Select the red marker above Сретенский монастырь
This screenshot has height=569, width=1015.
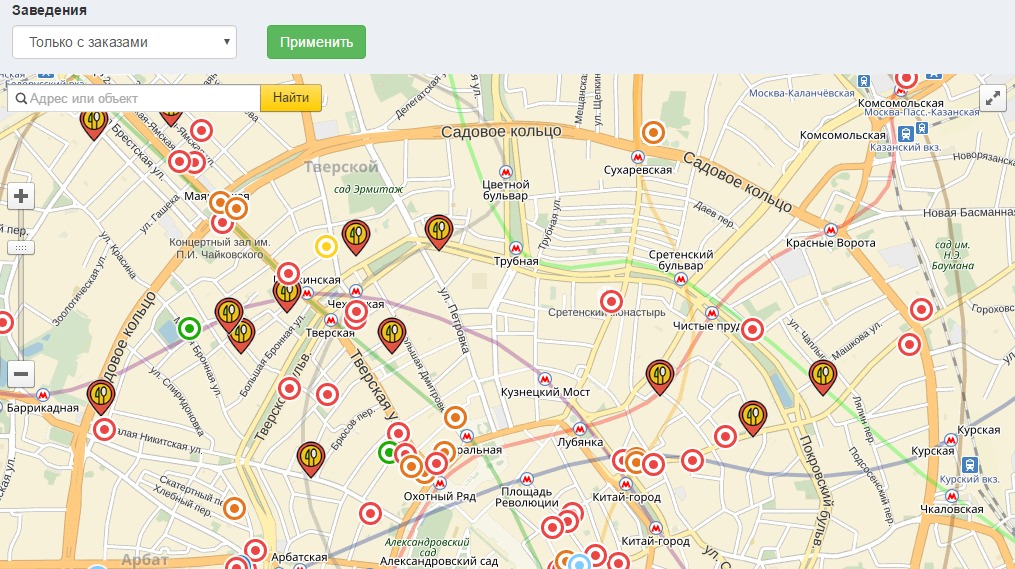click(x=610, y=301)
